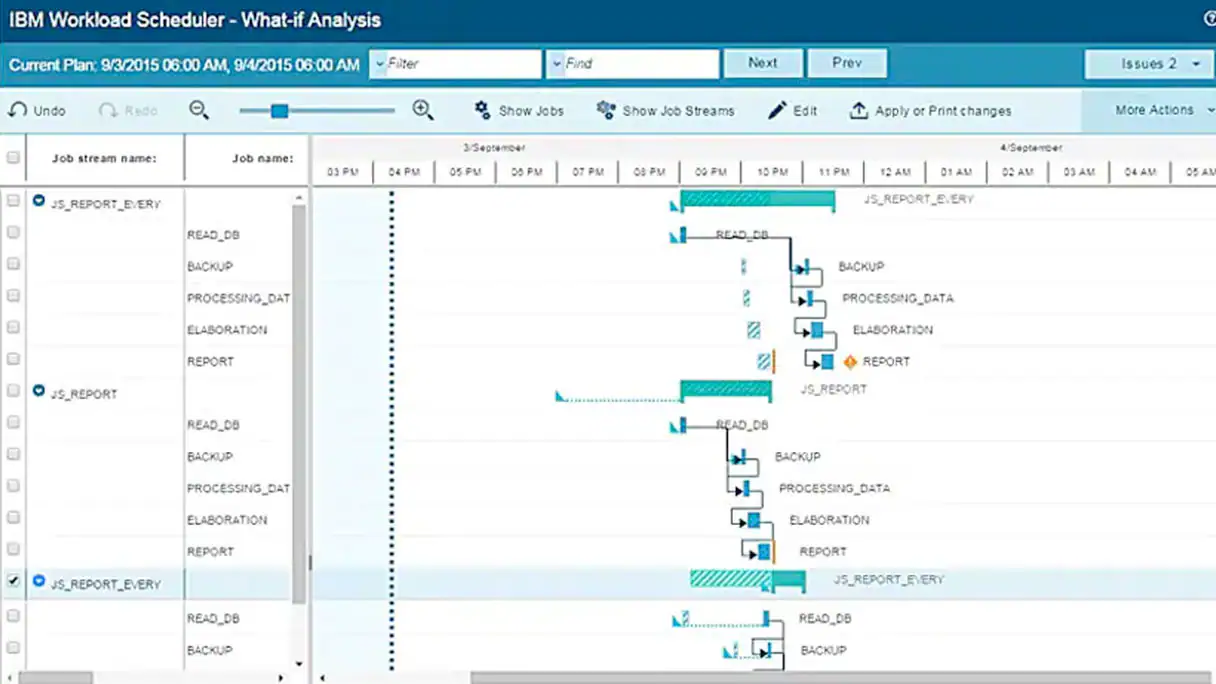The height and width of the screenshot is (684, 1216).
Task: Open the Filter dropdown arrow
Action: pyautogui.click(x=380, y=63)
